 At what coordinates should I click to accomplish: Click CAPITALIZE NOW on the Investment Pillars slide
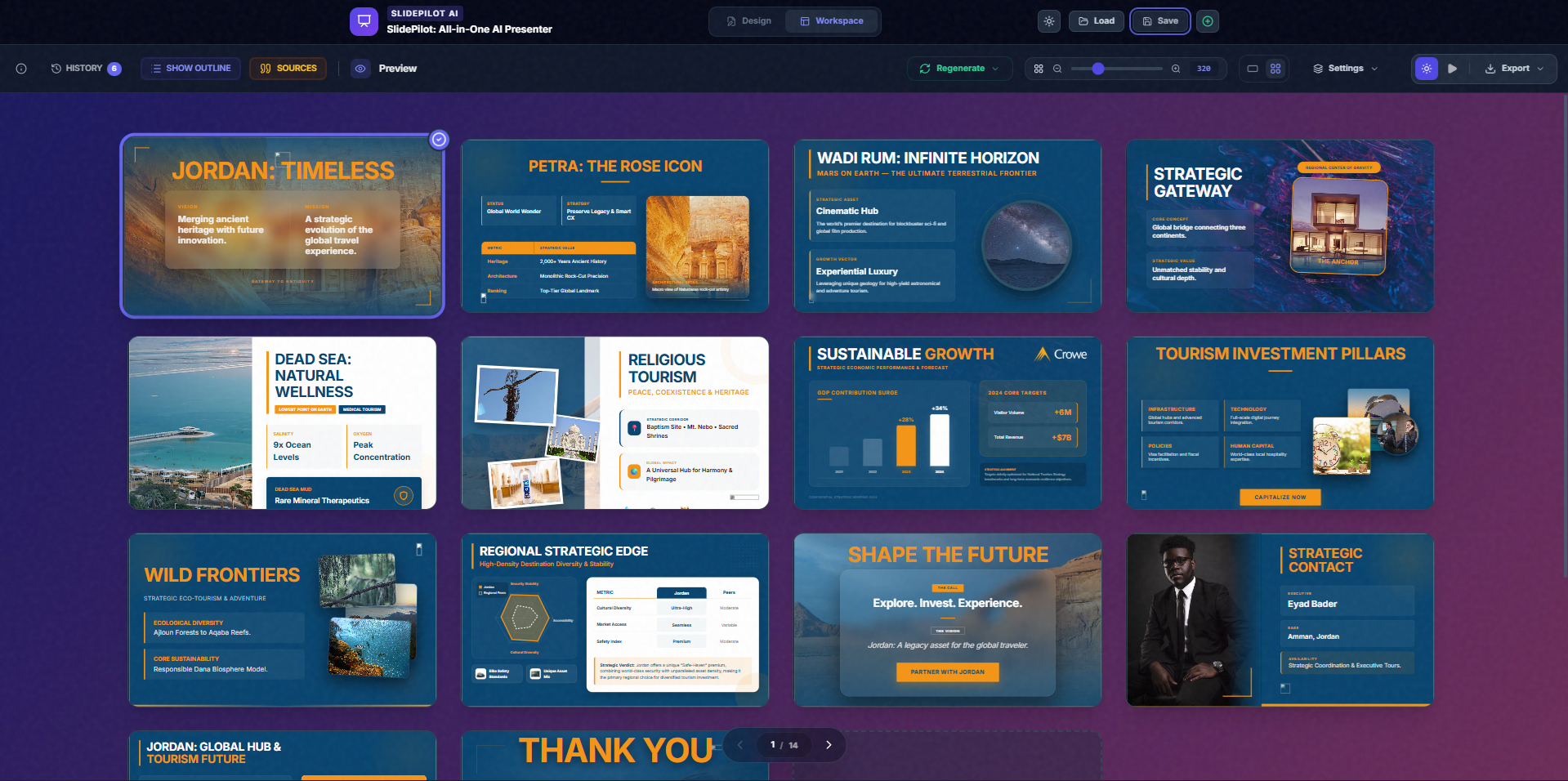pos(1280,497)
